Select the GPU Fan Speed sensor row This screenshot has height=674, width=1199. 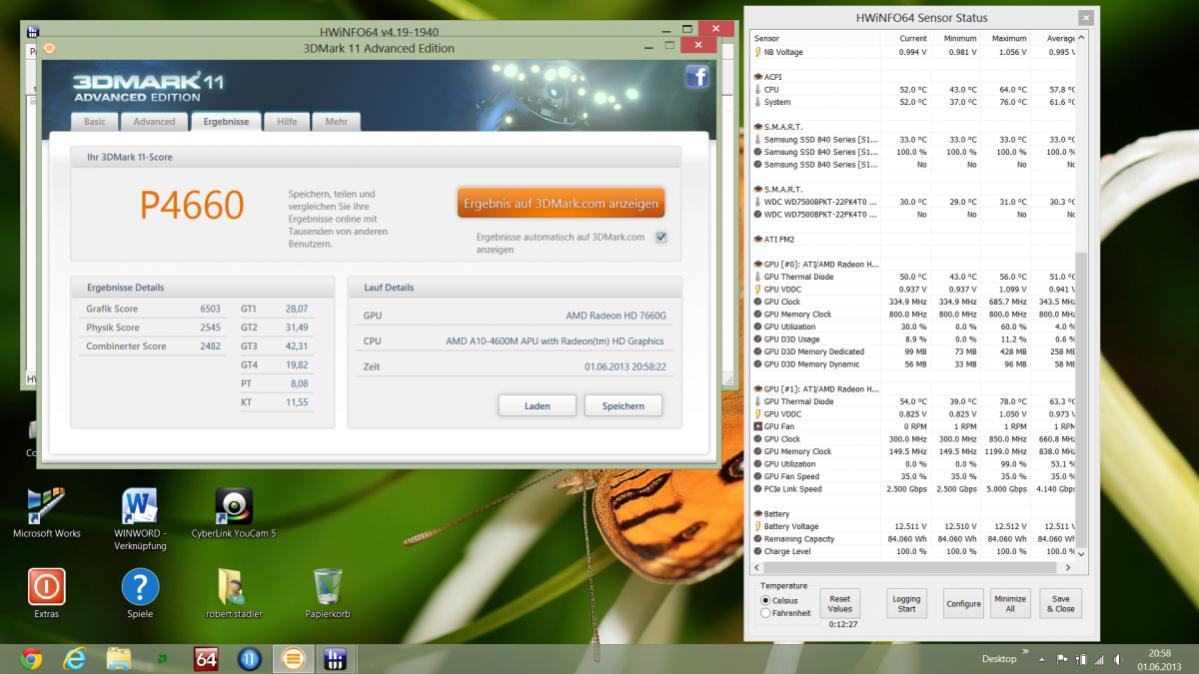point(914,476)
